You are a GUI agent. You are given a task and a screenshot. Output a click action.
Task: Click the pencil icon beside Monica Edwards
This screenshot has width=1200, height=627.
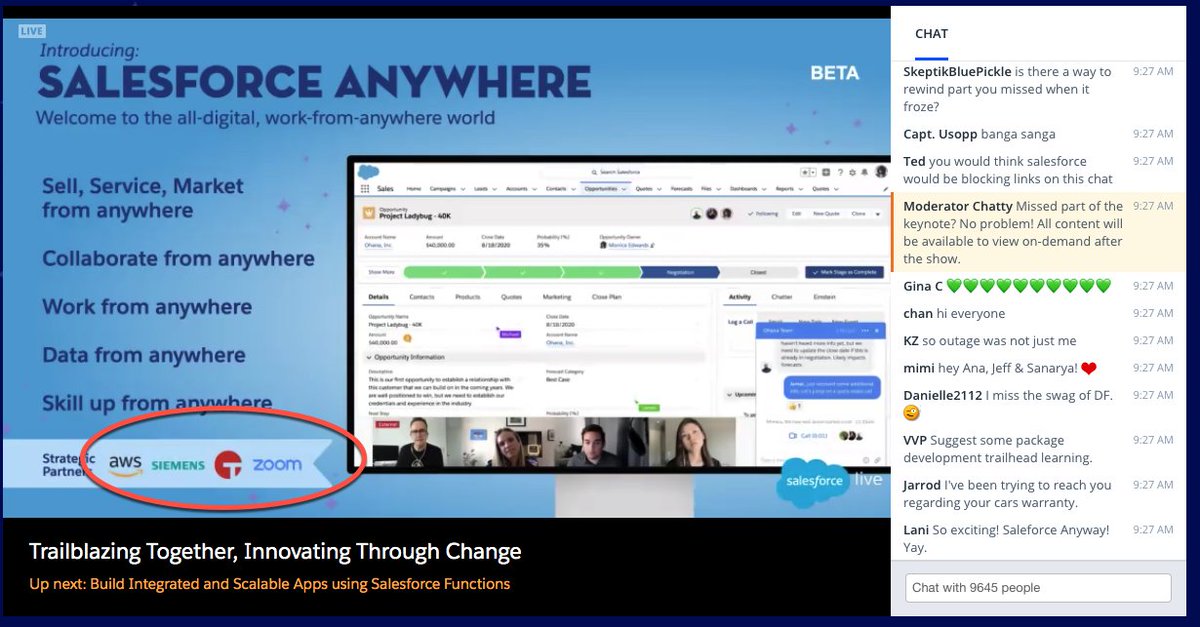pos(652,245)
